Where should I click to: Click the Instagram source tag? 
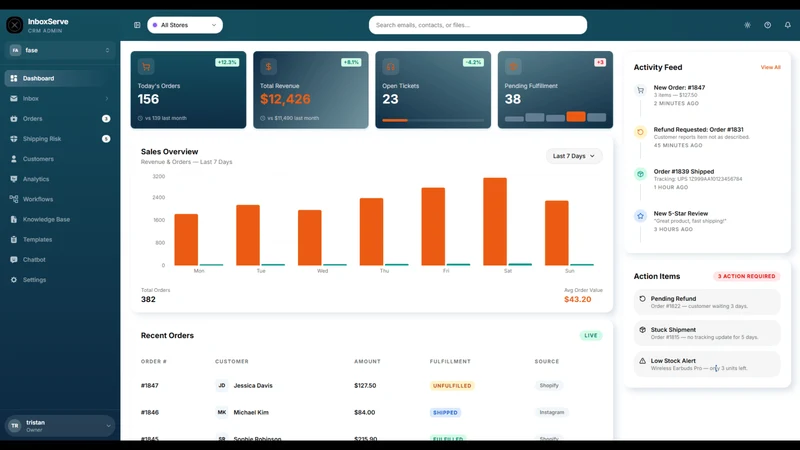tap(552, 412)
